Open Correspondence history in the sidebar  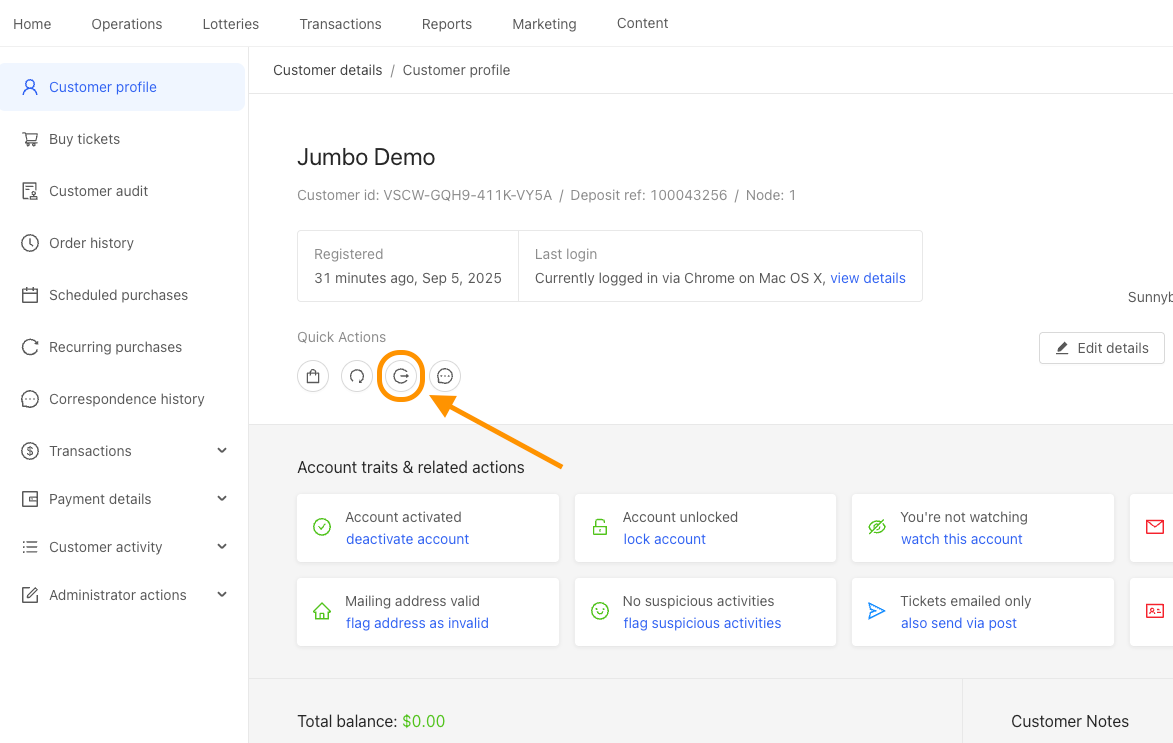126,399
